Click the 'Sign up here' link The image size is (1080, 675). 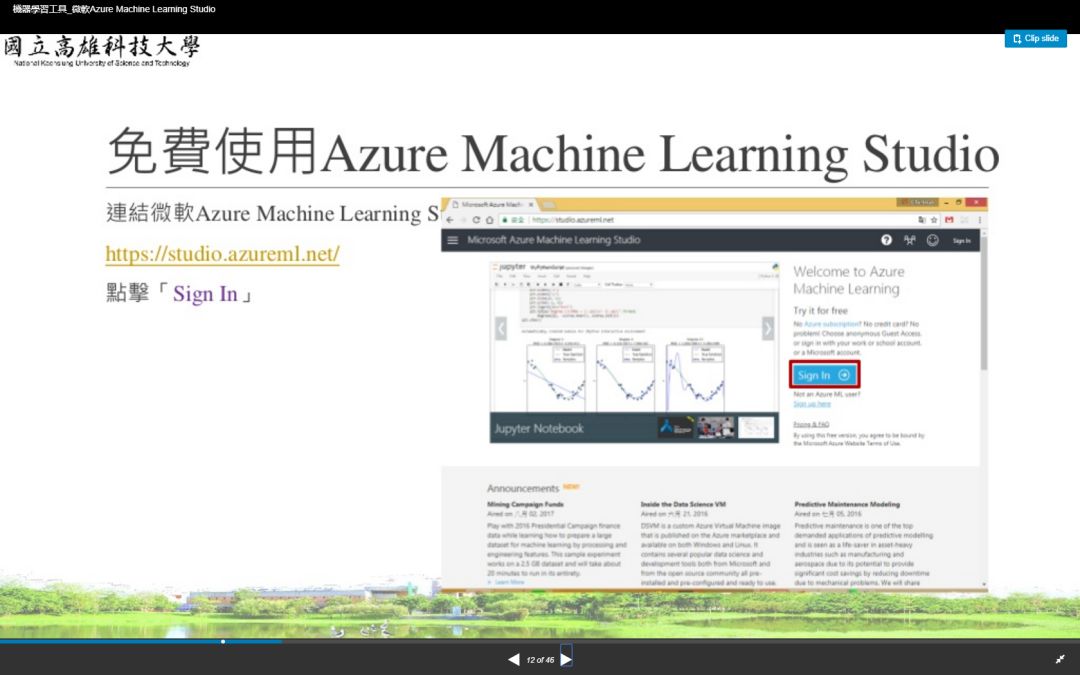coord(812,404)
